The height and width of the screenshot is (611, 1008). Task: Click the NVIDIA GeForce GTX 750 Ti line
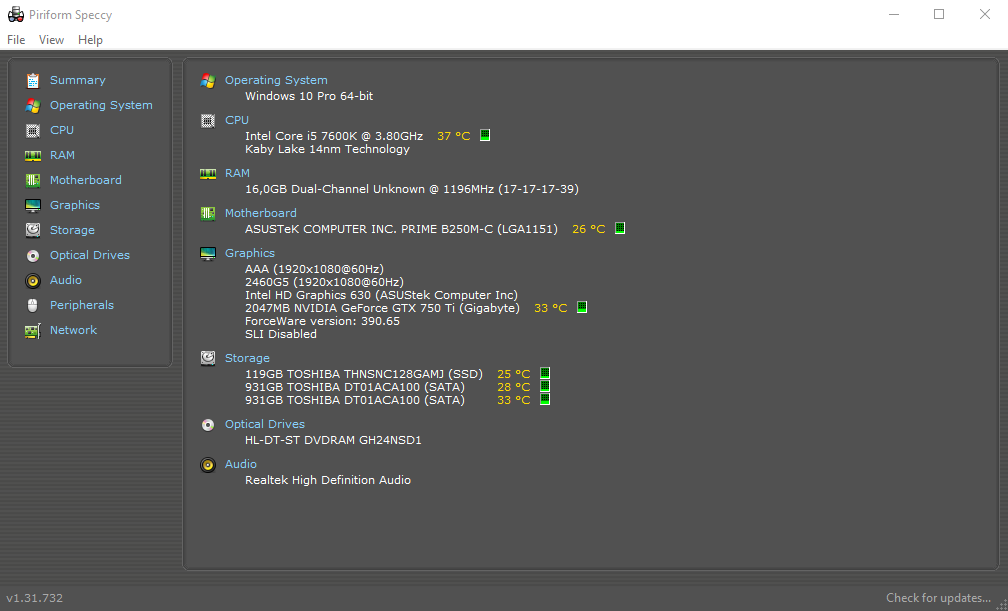point(382,308)
